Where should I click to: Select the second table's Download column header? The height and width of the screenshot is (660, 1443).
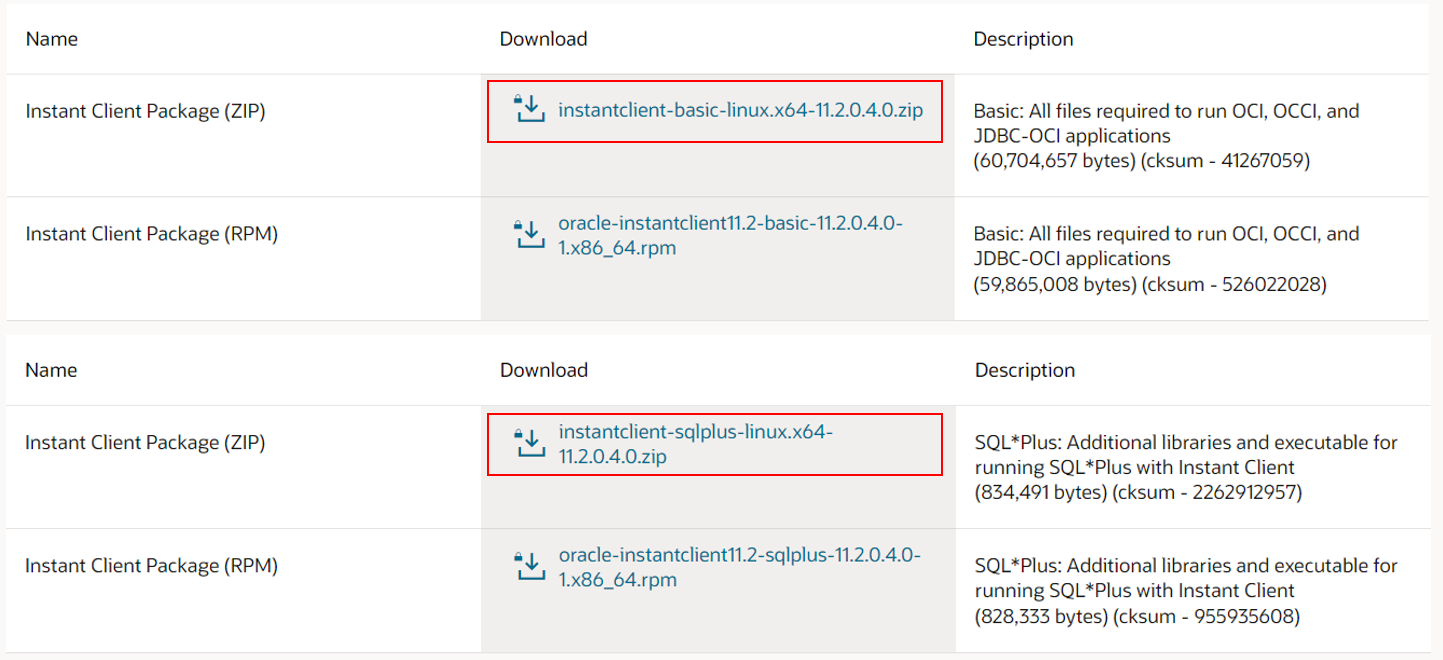544,370
